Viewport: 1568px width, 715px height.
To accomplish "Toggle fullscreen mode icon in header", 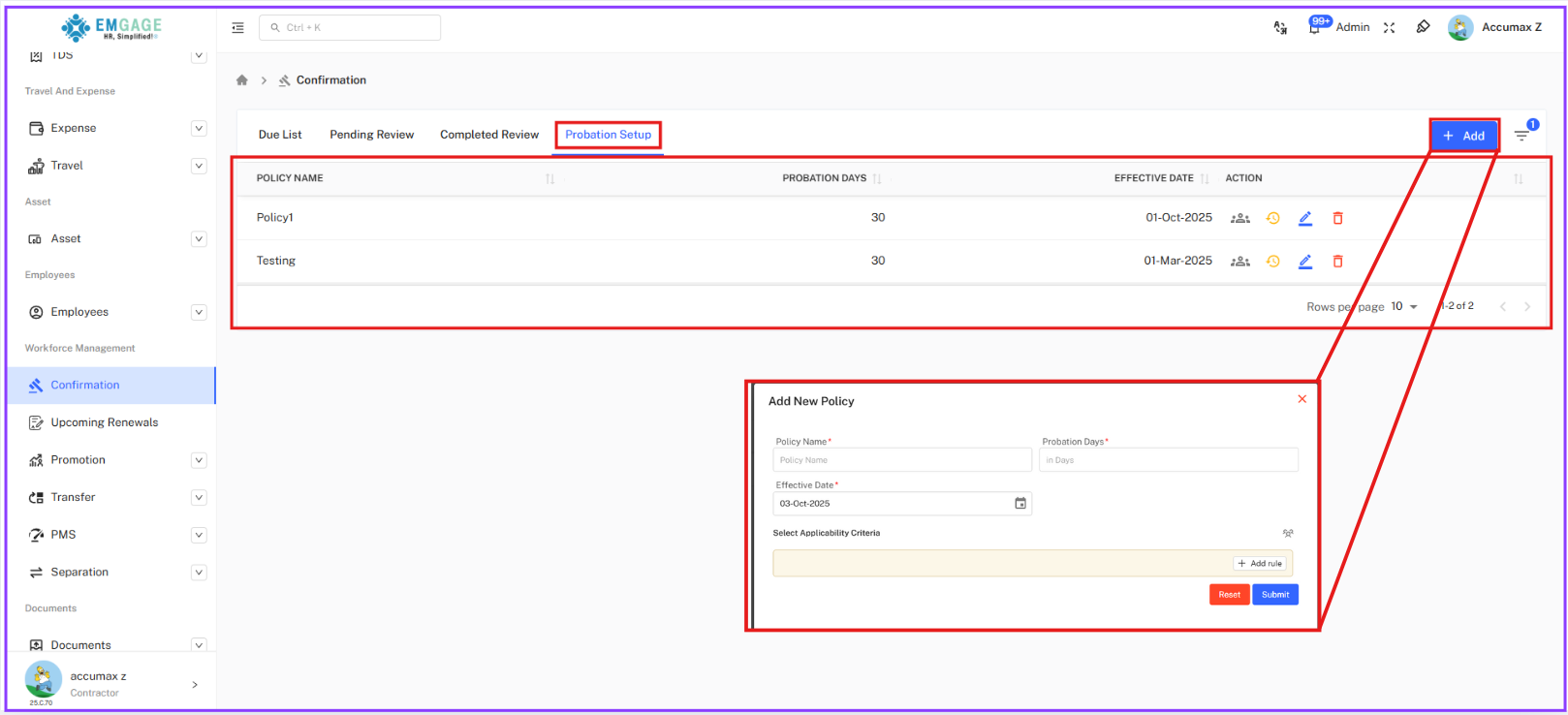I will click(x=1389, y=28).
